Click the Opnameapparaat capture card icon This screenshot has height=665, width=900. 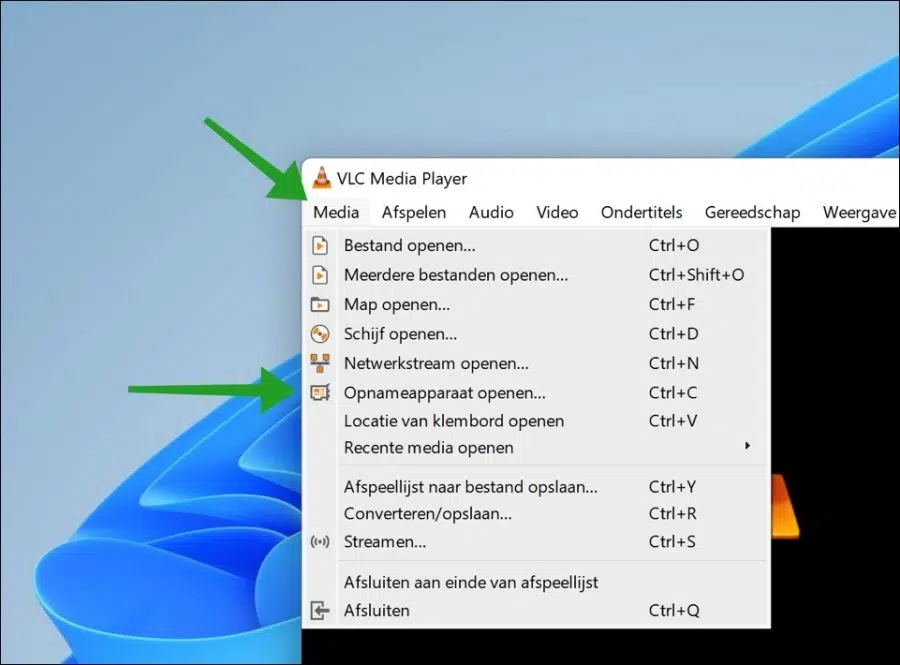click(320, 392)
